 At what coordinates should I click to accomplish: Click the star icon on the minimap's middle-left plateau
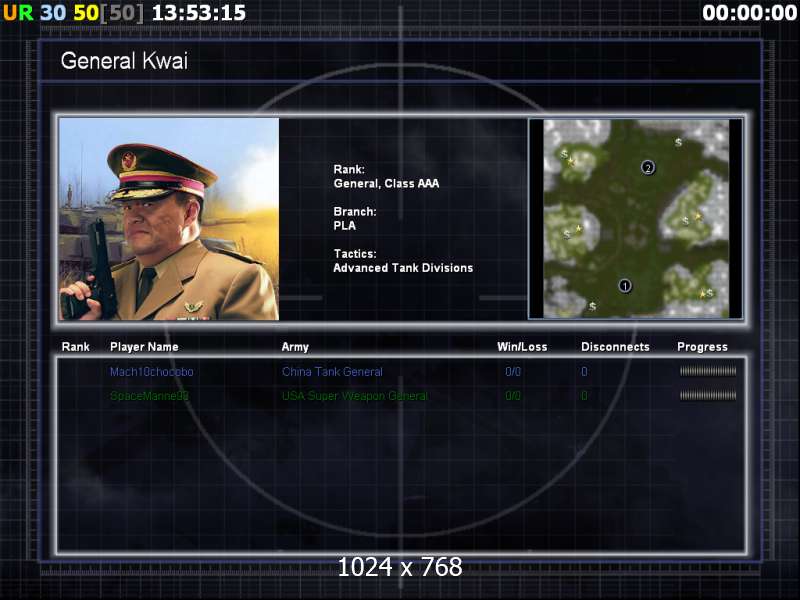[x=578, y=228]
